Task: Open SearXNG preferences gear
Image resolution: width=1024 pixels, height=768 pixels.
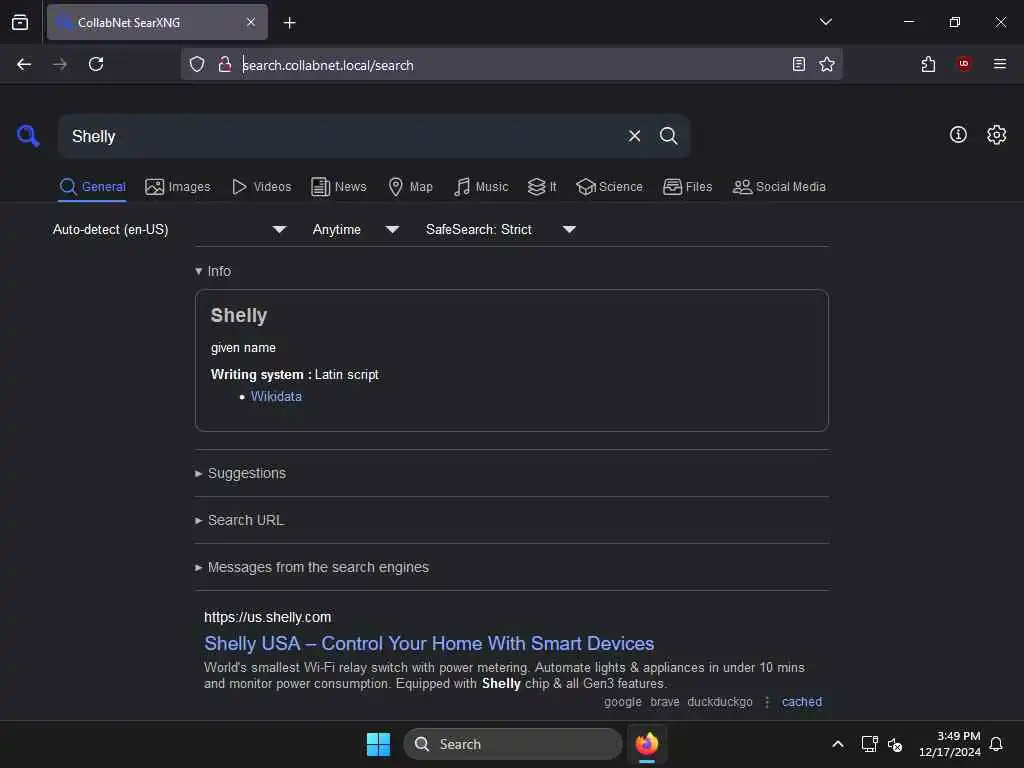Action: [x=996, y=135]
